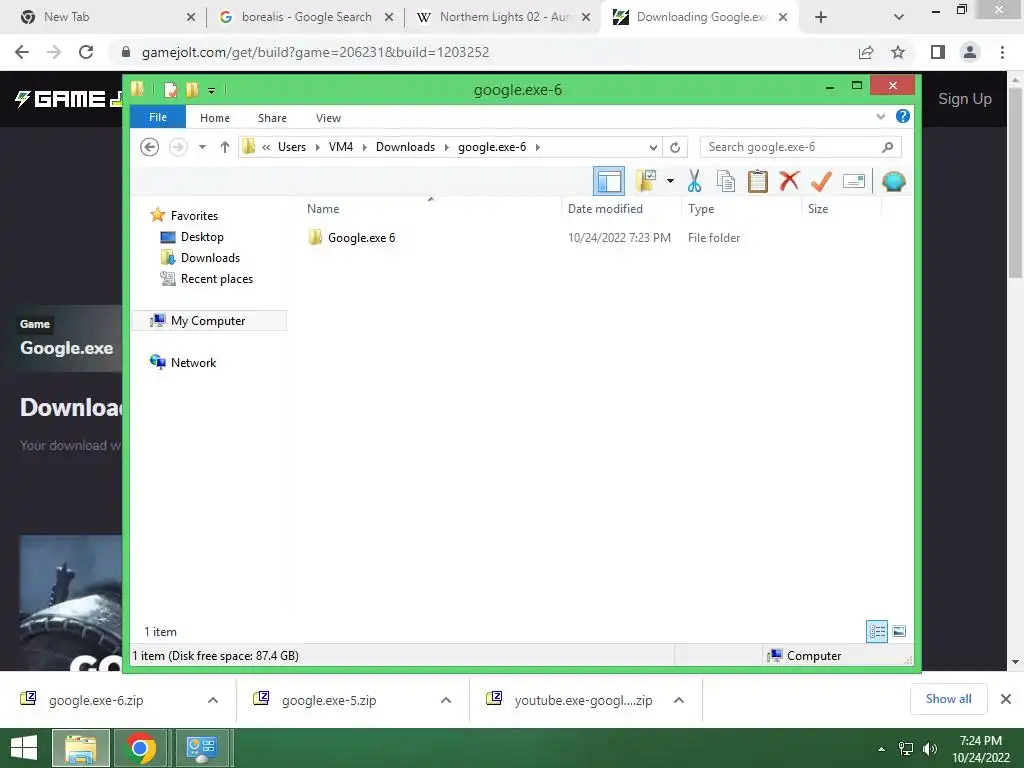Open recent locations dropdown arrow
The height and width of the screenshot is (768, 1024).
coord(202,147)
